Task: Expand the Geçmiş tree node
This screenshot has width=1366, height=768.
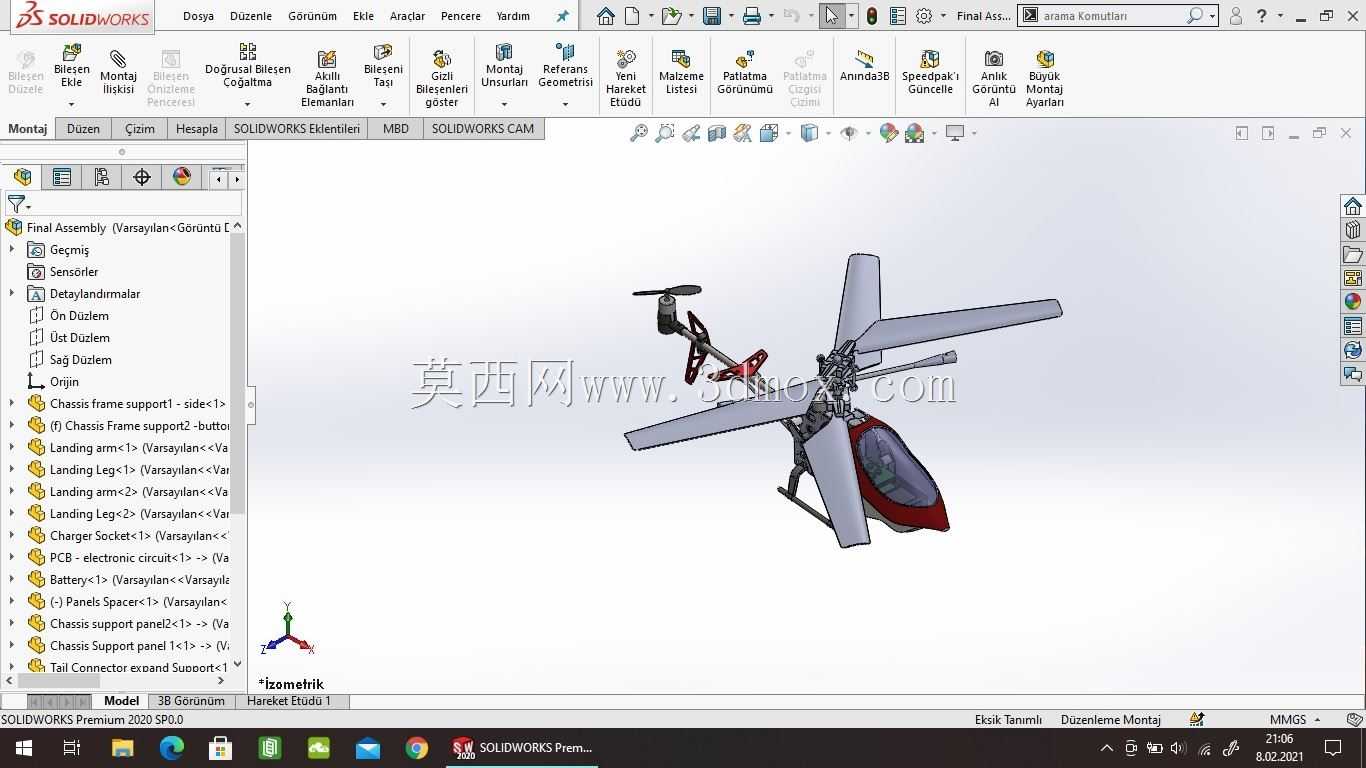Action: tap(12, 249)
